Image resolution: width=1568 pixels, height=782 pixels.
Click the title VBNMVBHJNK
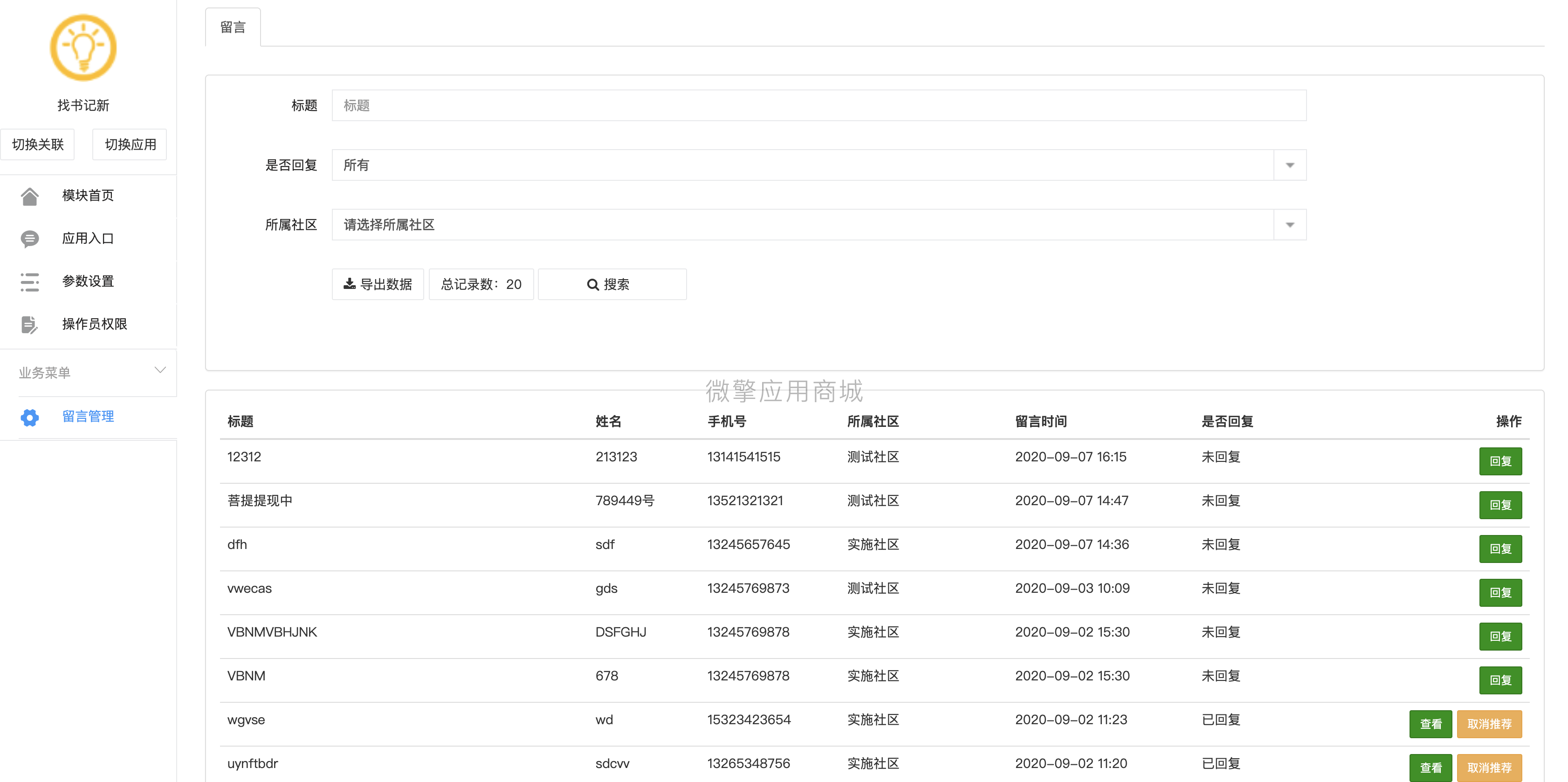click(x=272, y=631)
